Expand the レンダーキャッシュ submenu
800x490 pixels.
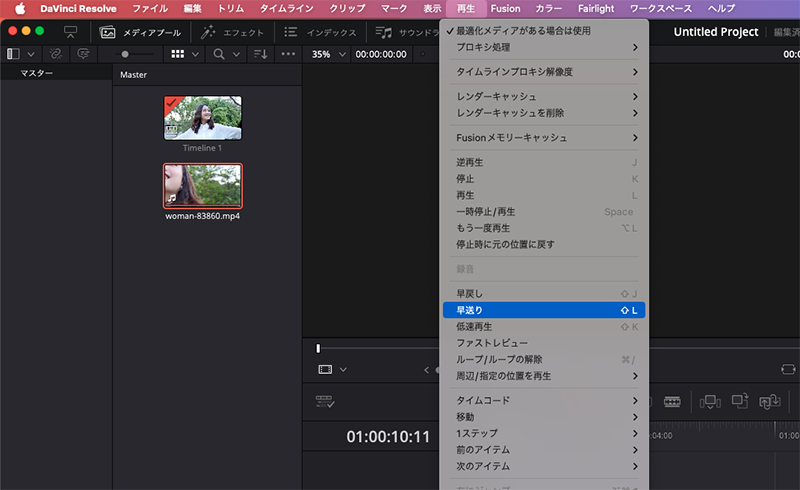pyautogui.click(x=544, y=96)
